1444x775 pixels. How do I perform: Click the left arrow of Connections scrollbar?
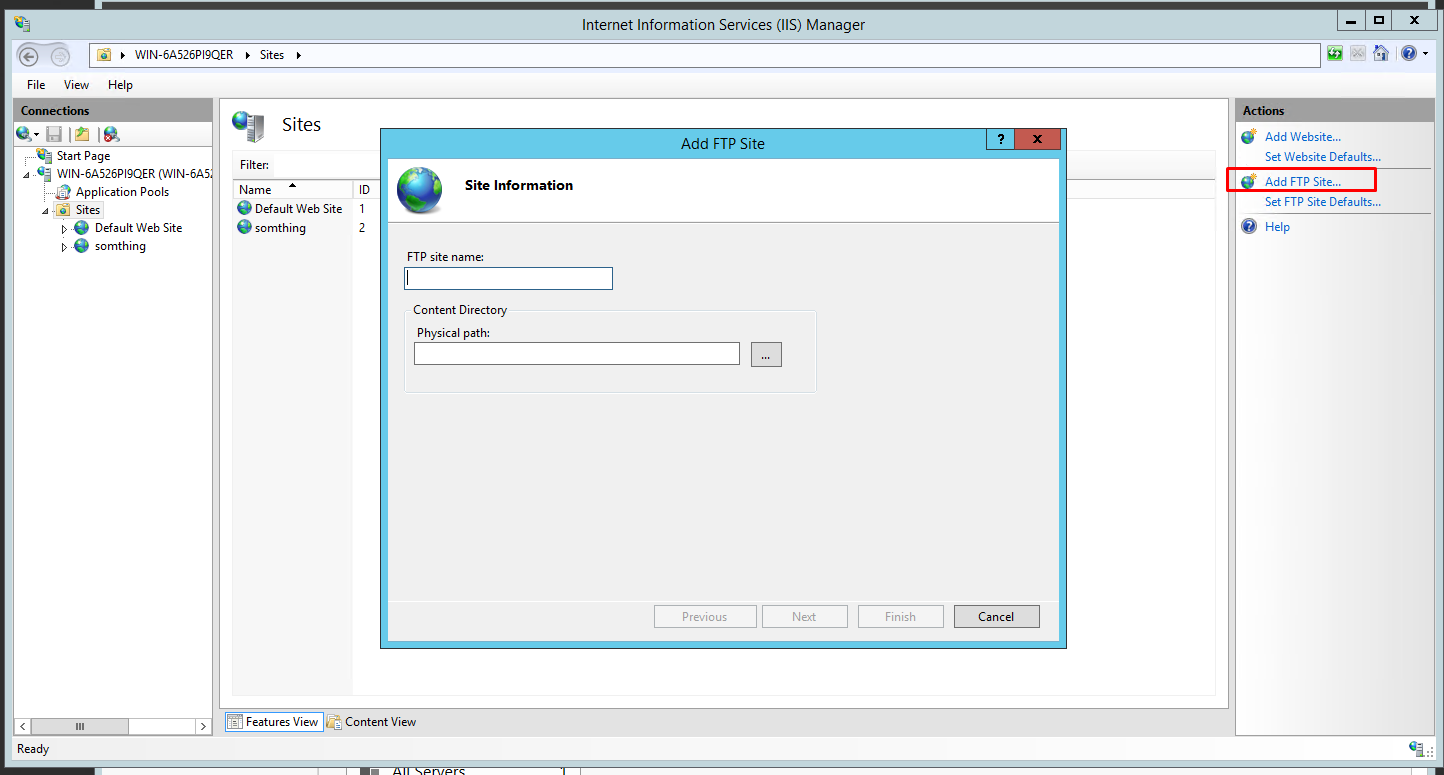(23, 726)
